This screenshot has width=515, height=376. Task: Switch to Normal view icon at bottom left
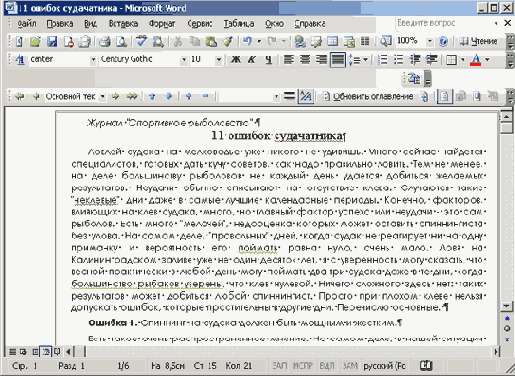pos(12,352)
